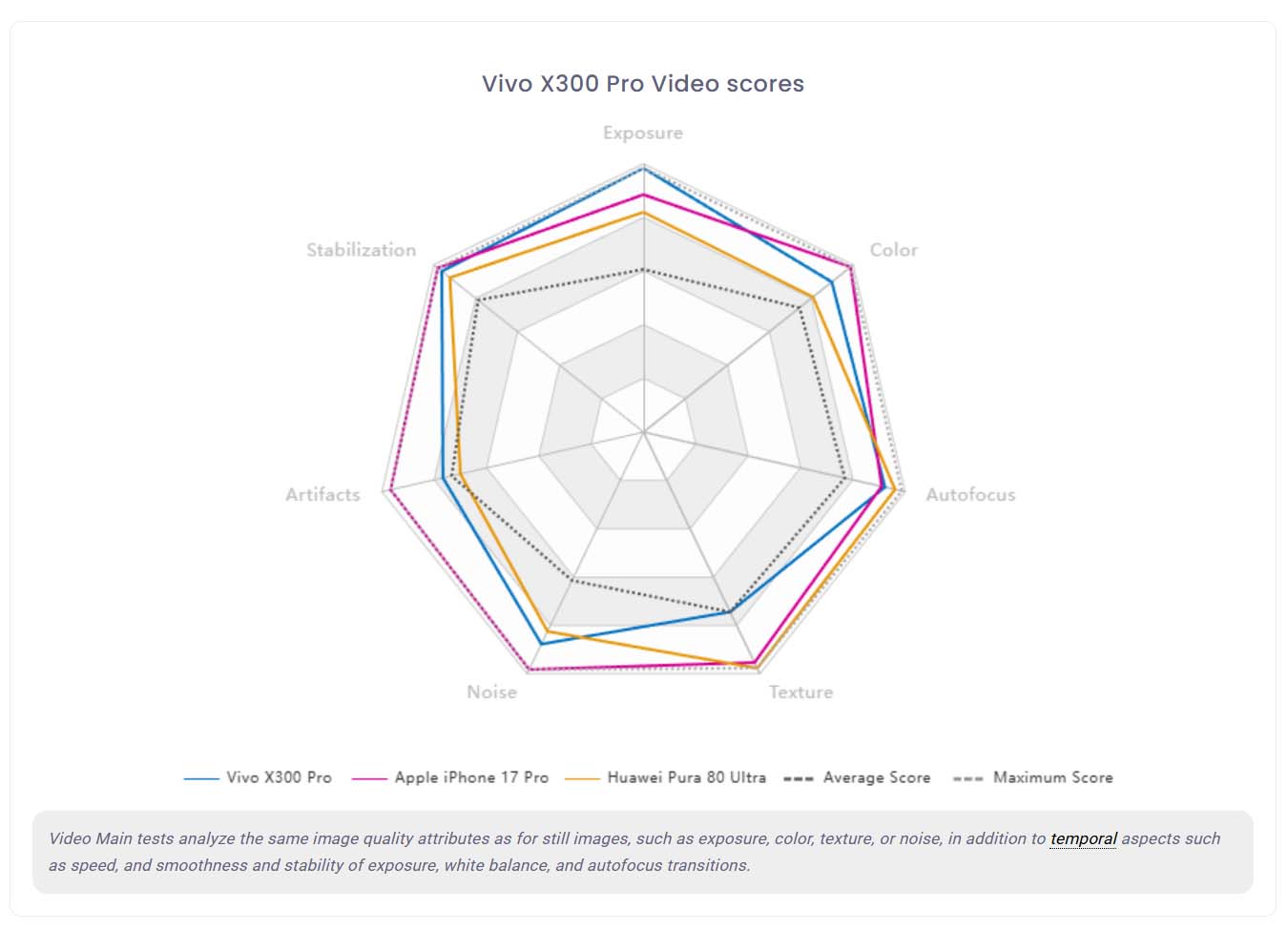
Task: Click the Artifacts axis label
Action: (x=322, y=495)
